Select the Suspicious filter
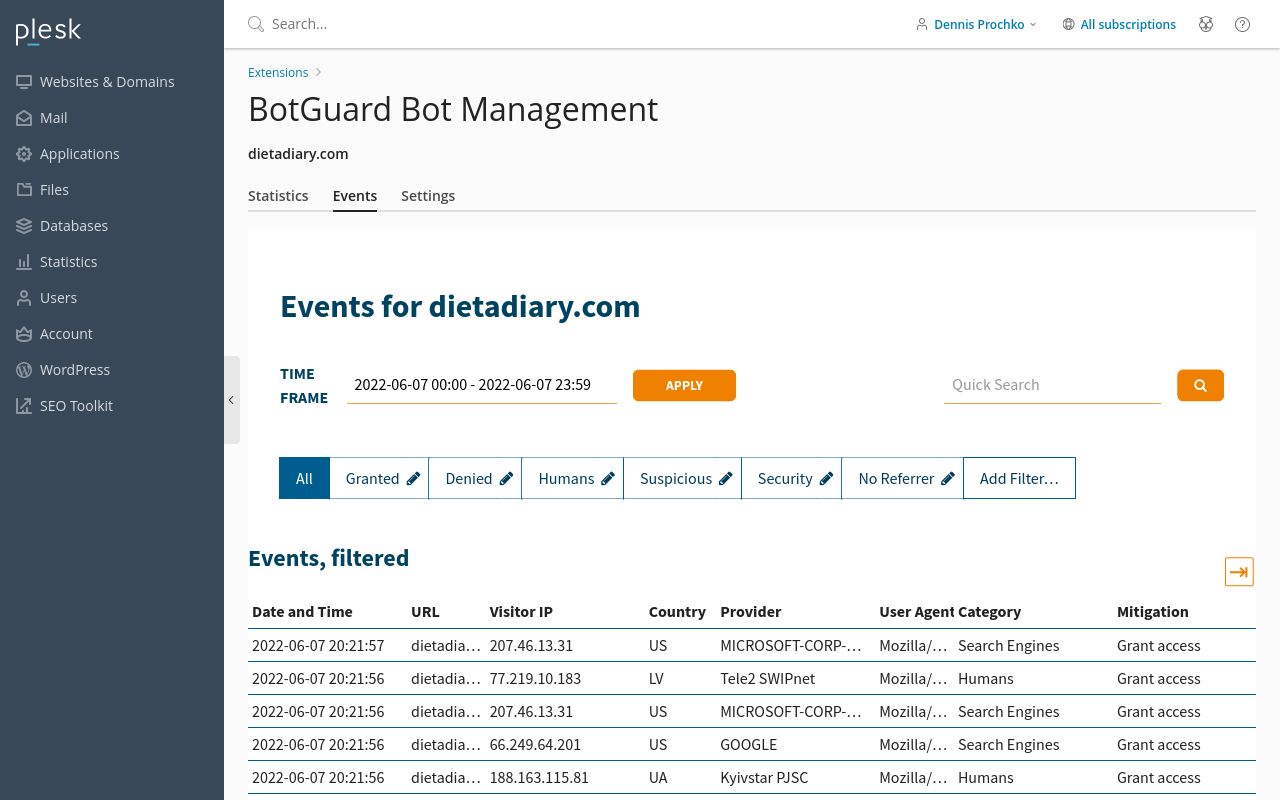Viewport: 1280px width, 800px height. (676, 479)
